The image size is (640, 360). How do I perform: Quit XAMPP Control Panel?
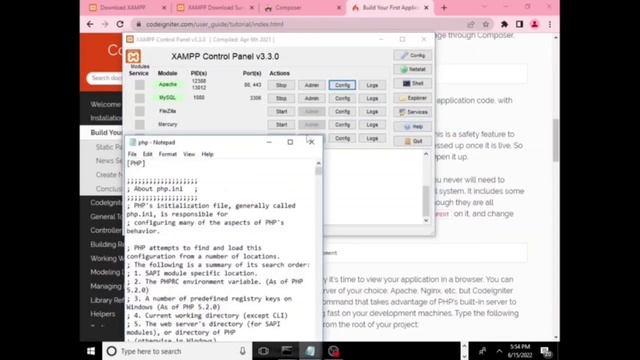click(413, 141)
